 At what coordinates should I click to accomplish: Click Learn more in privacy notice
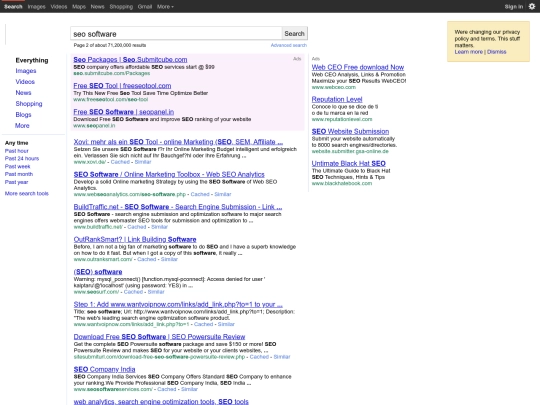click(x=468, y=52)
